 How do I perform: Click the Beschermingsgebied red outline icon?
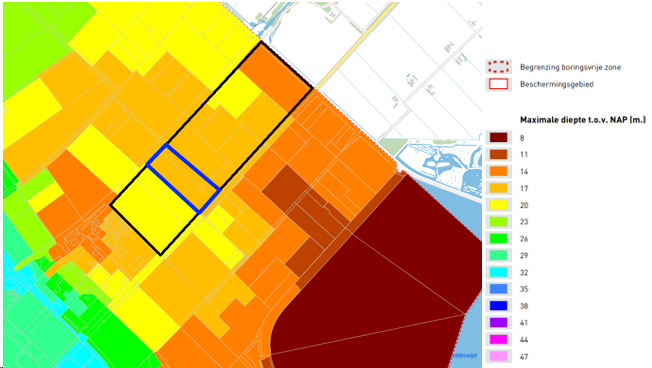pyautogui.click(x=498, y=84)
